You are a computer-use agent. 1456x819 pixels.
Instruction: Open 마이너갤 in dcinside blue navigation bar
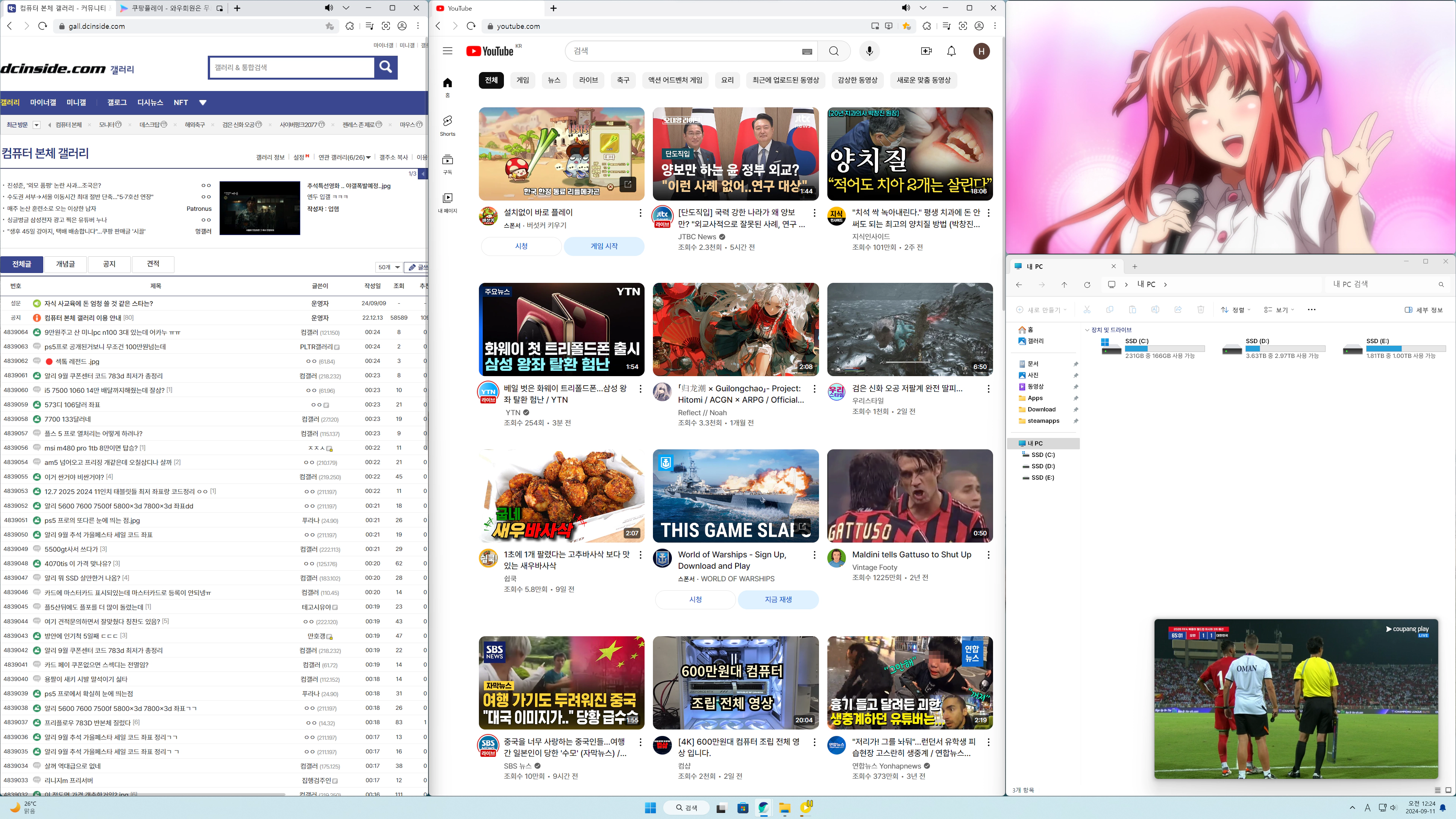tap(44, 103)
